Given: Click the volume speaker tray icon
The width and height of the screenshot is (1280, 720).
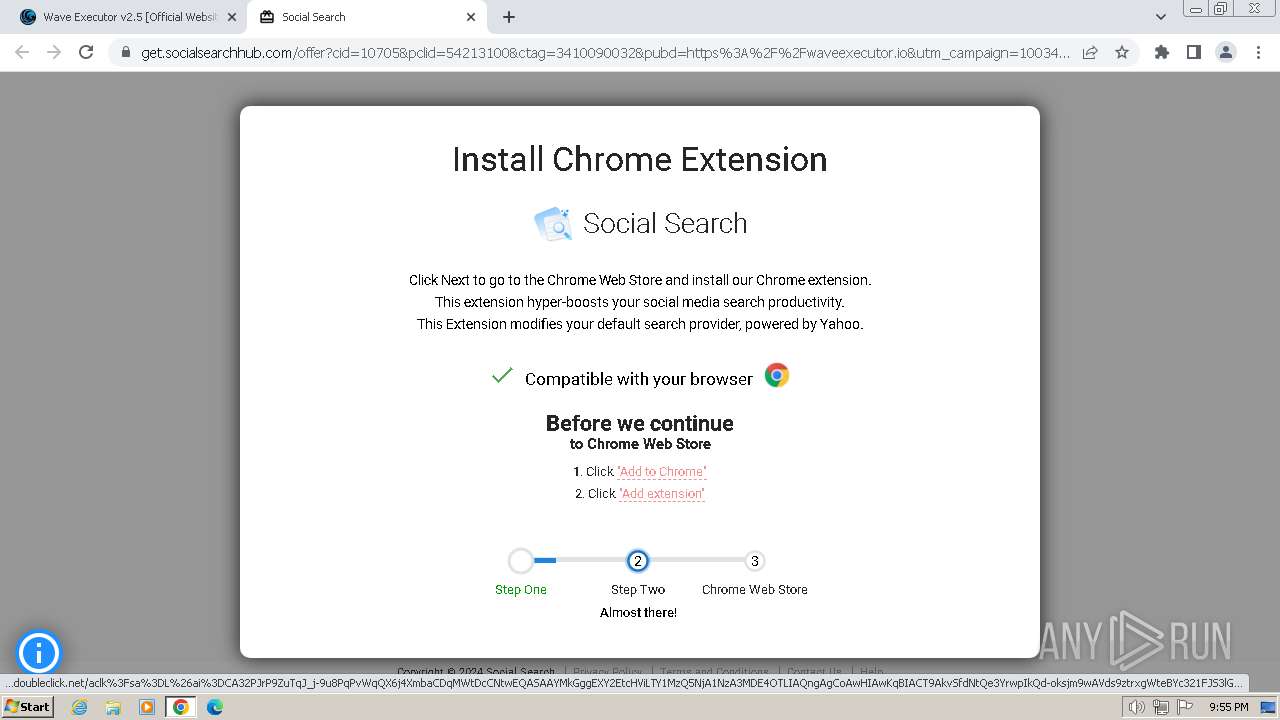Looking at the screenshot, I should [x=1137, y=707].
